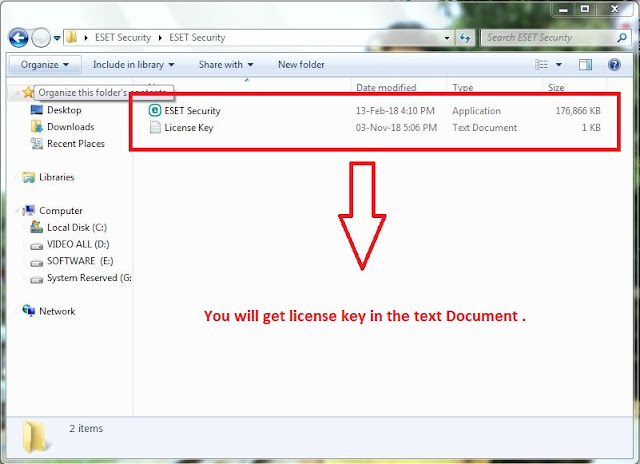
Task: Open SOFTWARE (E:) drive
Action: (80, 261)
